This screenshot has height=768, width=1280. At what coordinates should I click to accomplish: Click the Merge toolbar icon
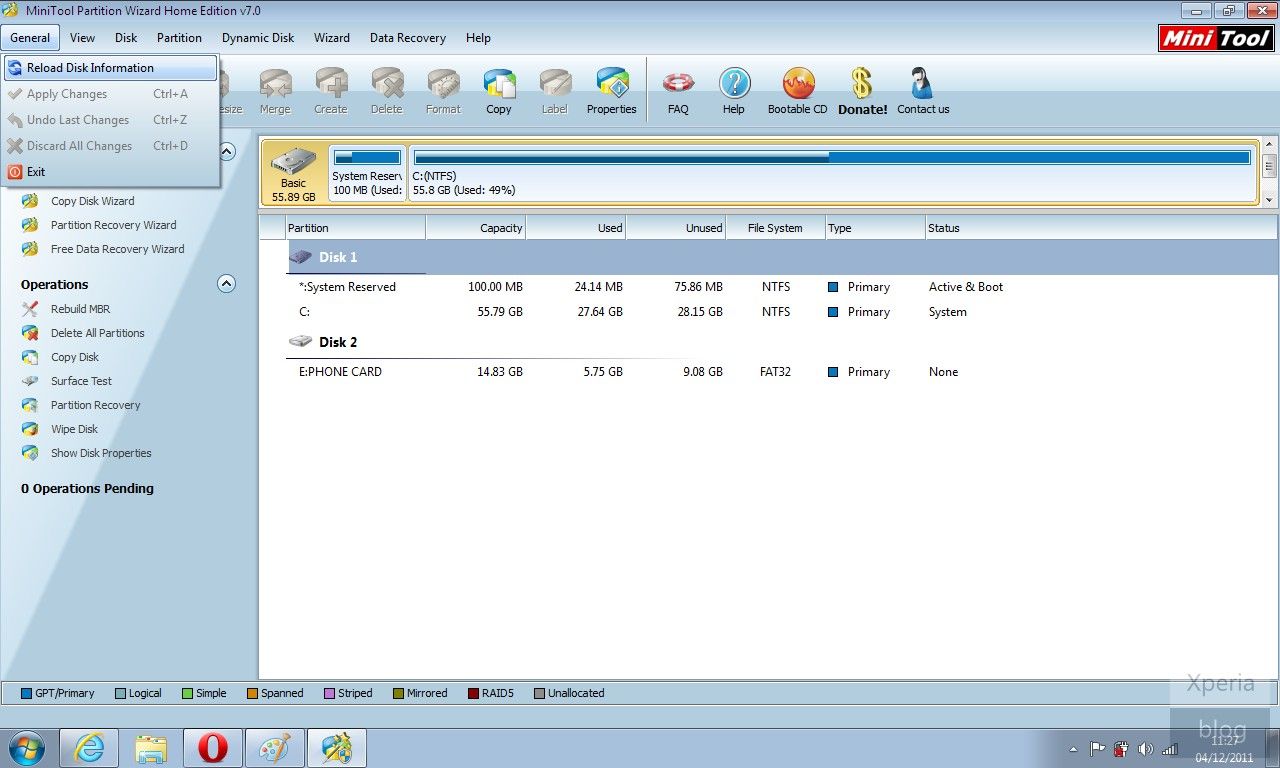coord(275,92)
